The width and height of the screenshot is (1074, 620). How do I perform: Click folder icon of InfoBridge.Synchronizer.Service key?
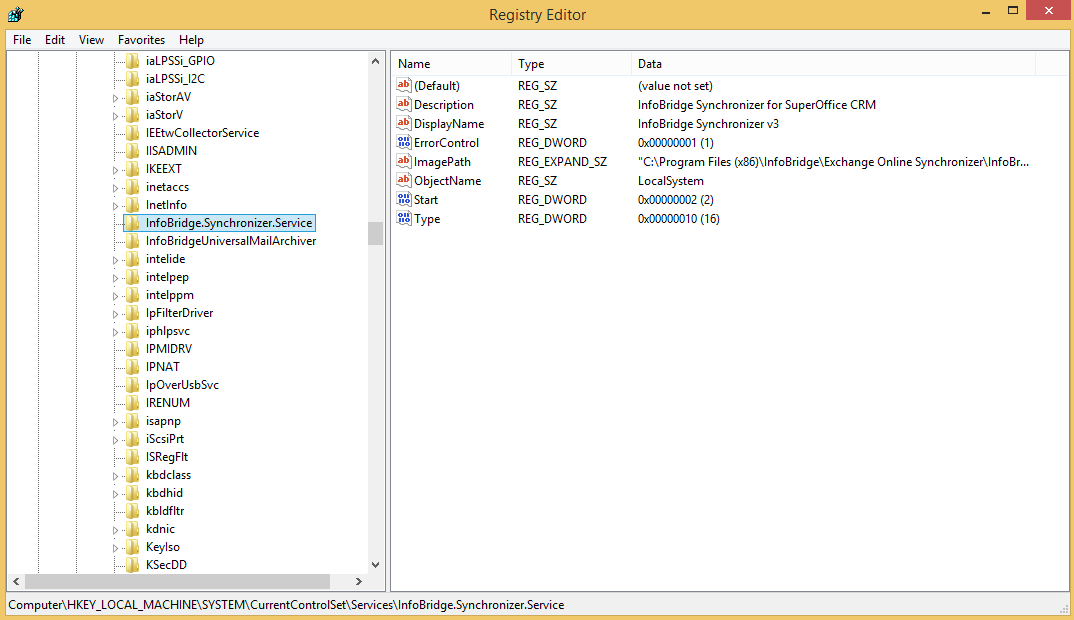pyautogui.click(x=133, y=223)
